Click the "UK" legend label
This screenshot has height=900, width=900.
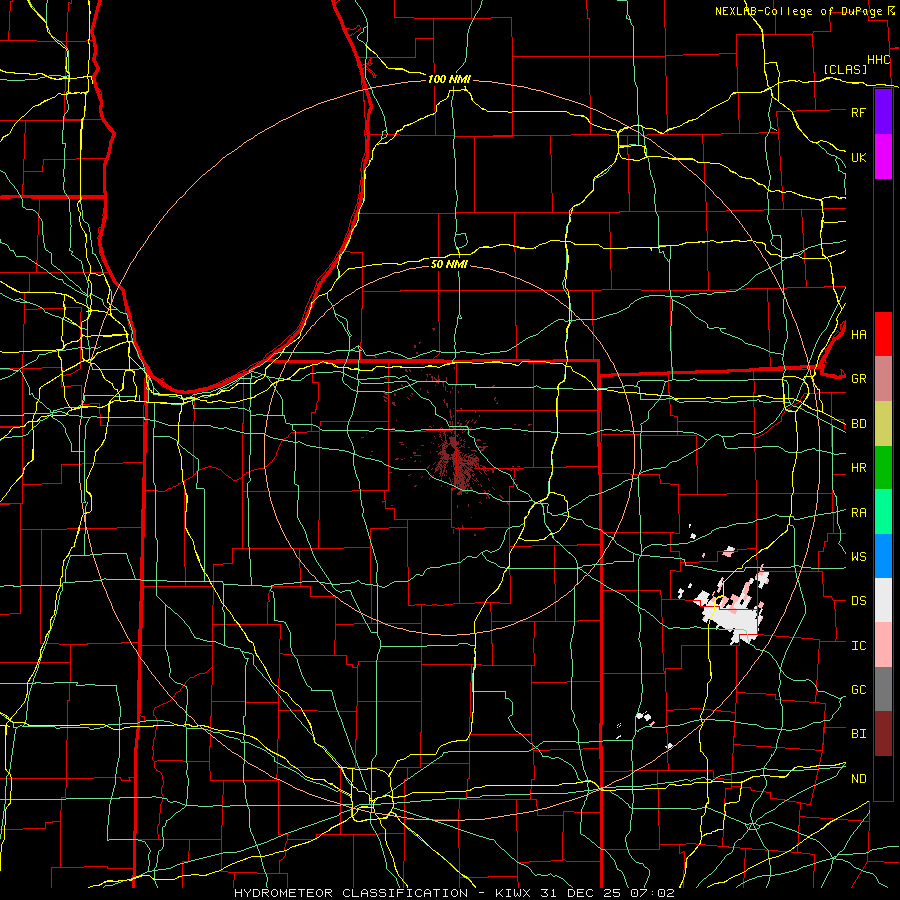[x=858, y=157]
